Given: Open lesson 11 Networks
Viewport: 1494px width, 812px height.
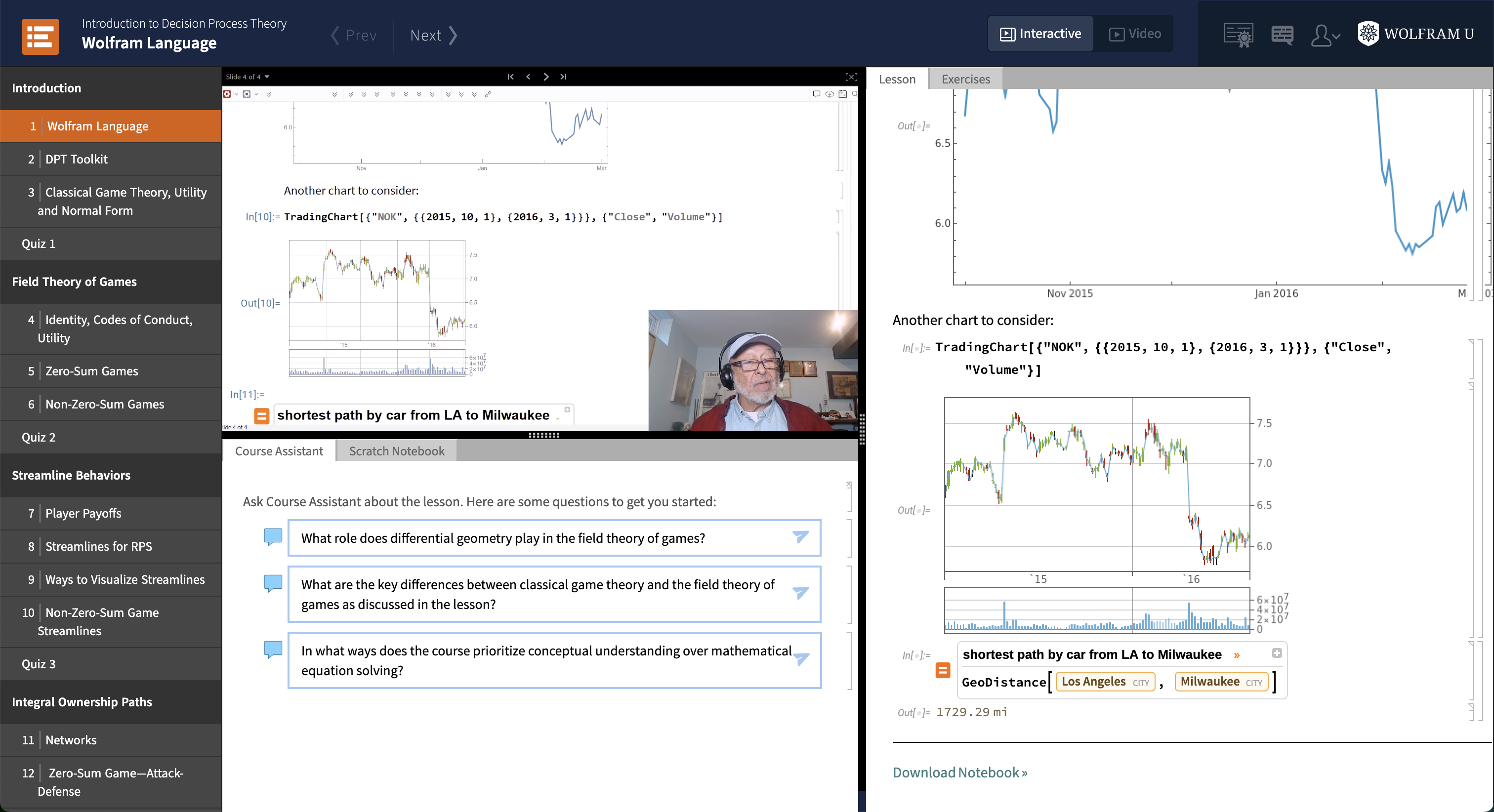Looking at the screenshot, I should coord(111,740).
